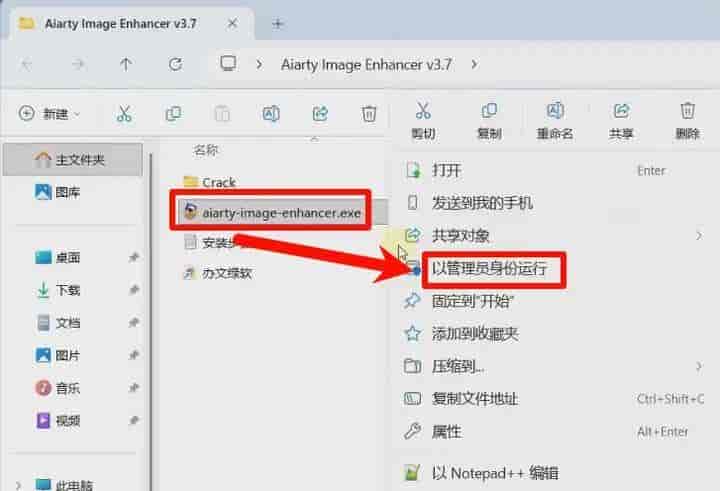The image size is (720, 491).
Task: Unpin 视频 via its pin icon
Action: [x=134, y=420]
